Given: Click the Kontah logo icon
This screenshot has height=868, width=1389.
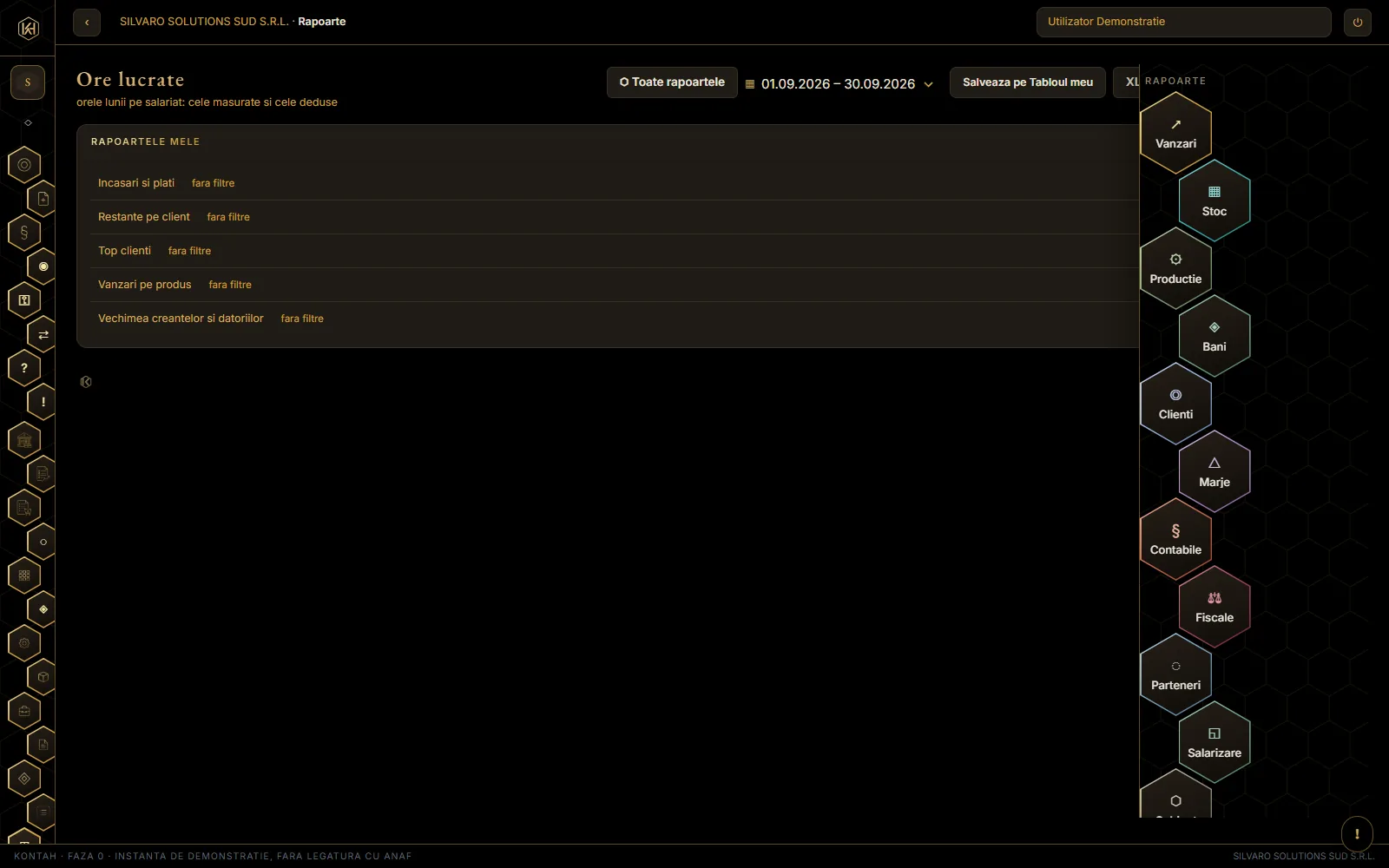Looking at the screenshot, I should pos(28,29).
